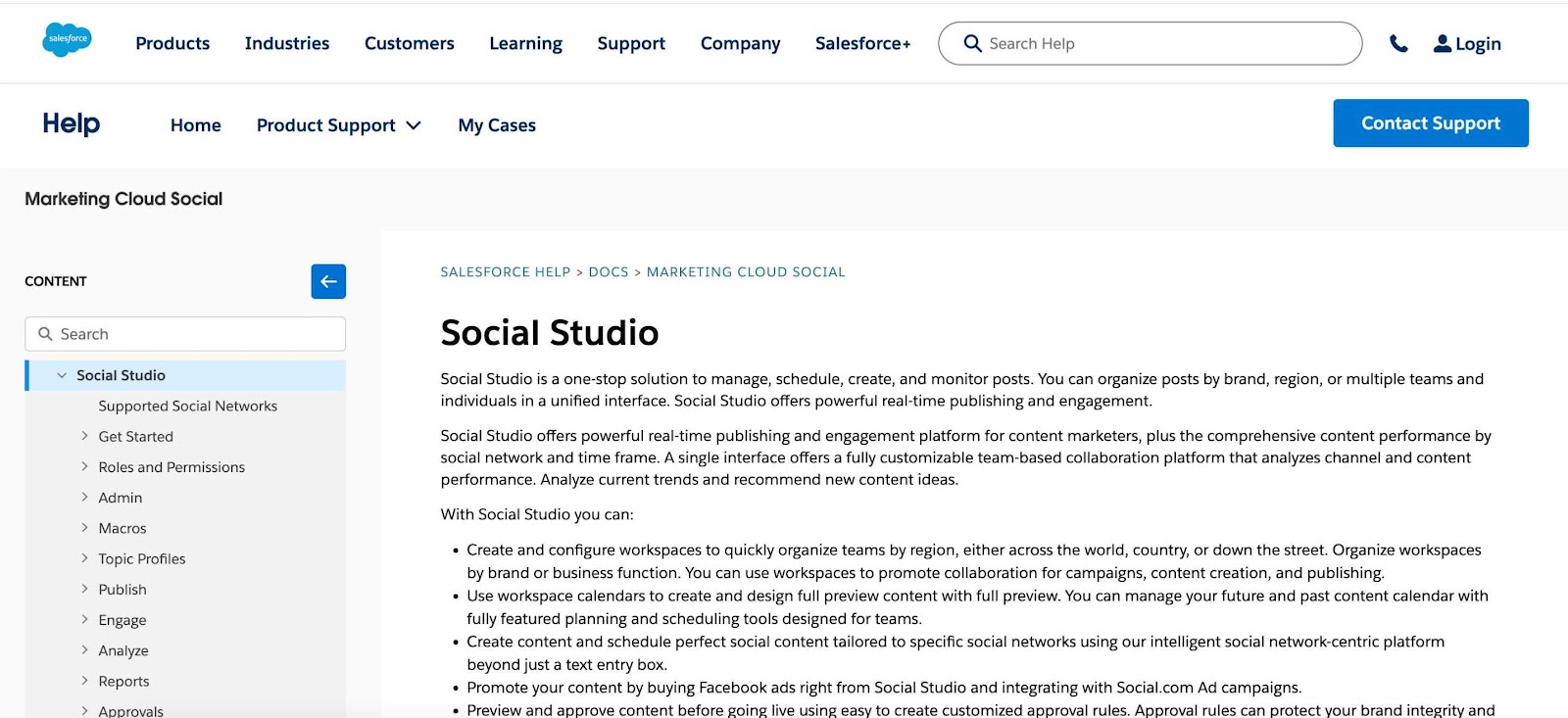Expand the Macros section

[84, 527]
